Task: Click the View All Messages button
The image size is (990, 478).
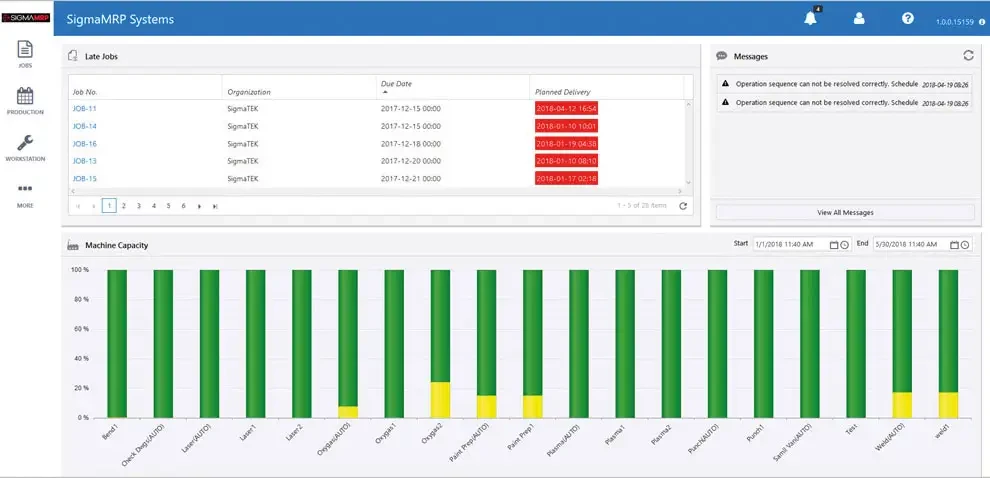Action: coord(844,212)
